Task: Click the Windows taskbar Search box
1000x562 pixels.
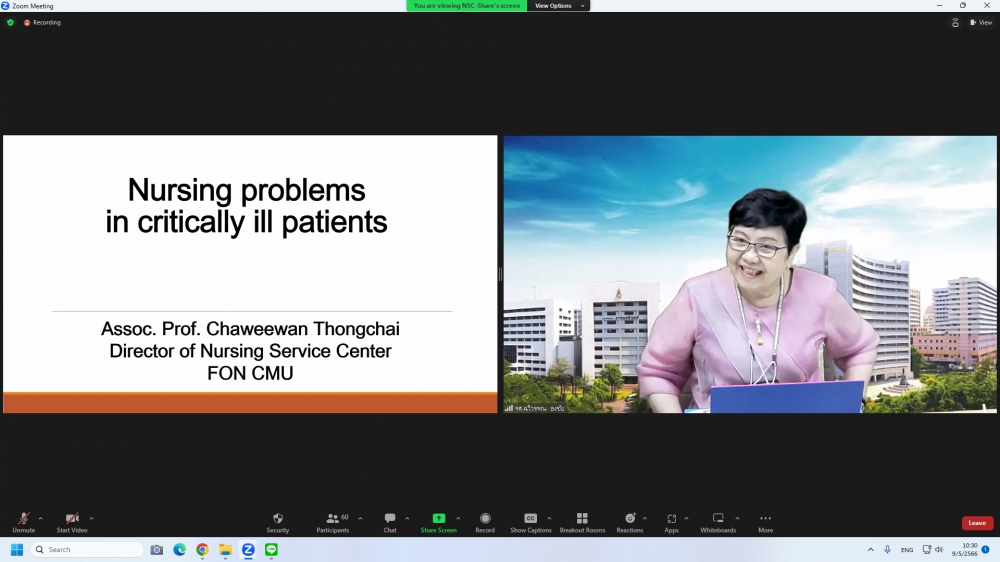Action: click(88, 550)
